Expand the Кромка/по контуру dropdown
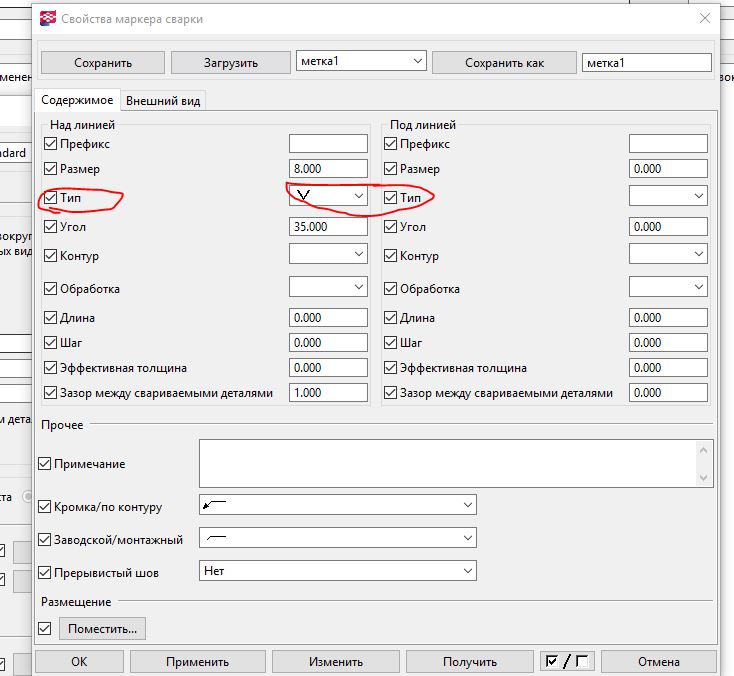734x676 pixels. click(338, 506)
